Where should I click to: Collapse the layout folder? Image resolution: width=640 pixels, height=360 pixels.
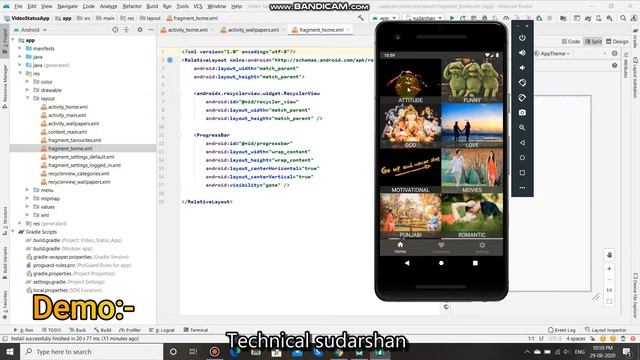click(27, 98)
